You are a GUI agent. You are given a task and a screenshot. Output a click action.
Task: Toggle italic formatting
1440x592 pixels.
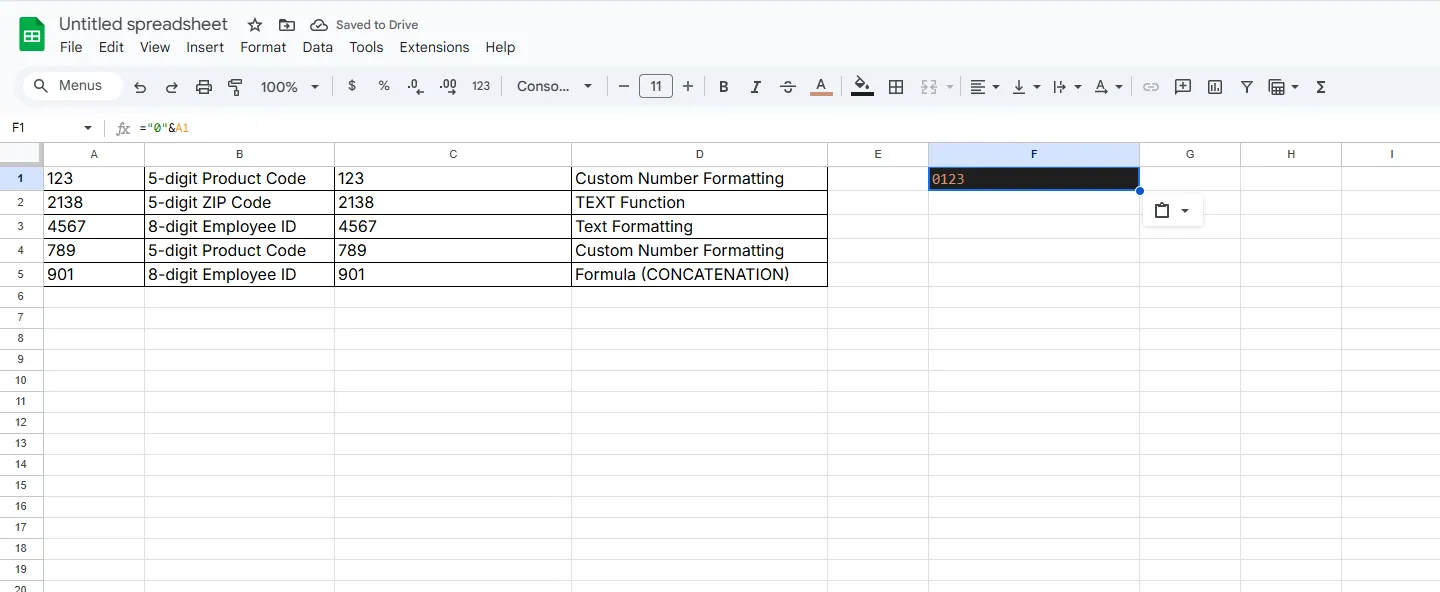pos(756,87)
